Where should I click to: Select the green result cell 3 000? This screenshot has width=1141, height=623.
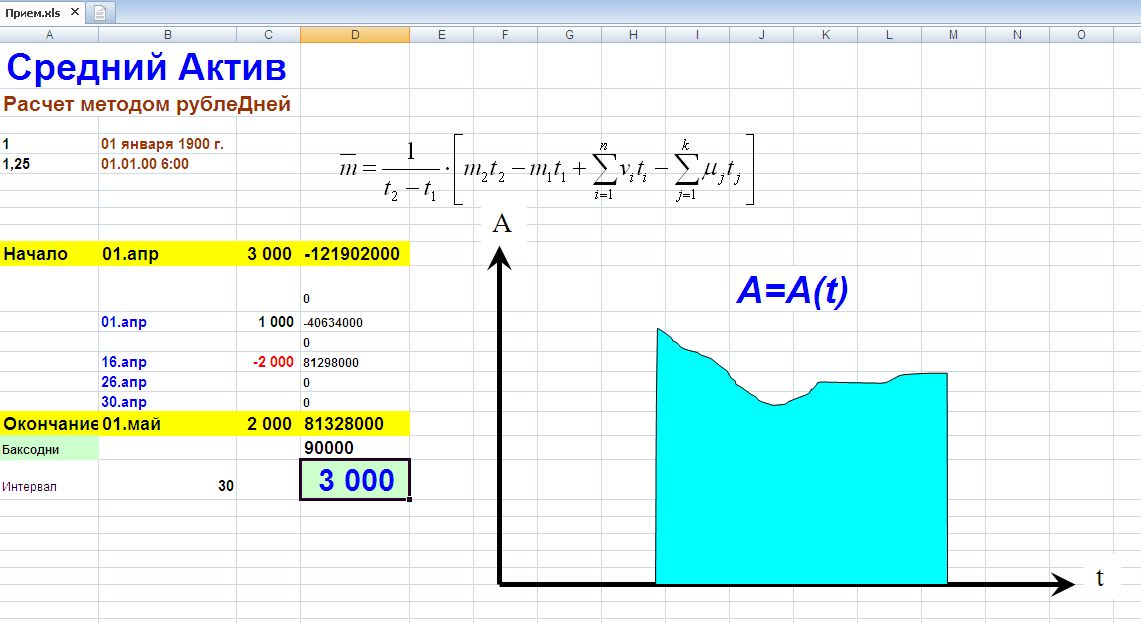click(x=355, y=481)
